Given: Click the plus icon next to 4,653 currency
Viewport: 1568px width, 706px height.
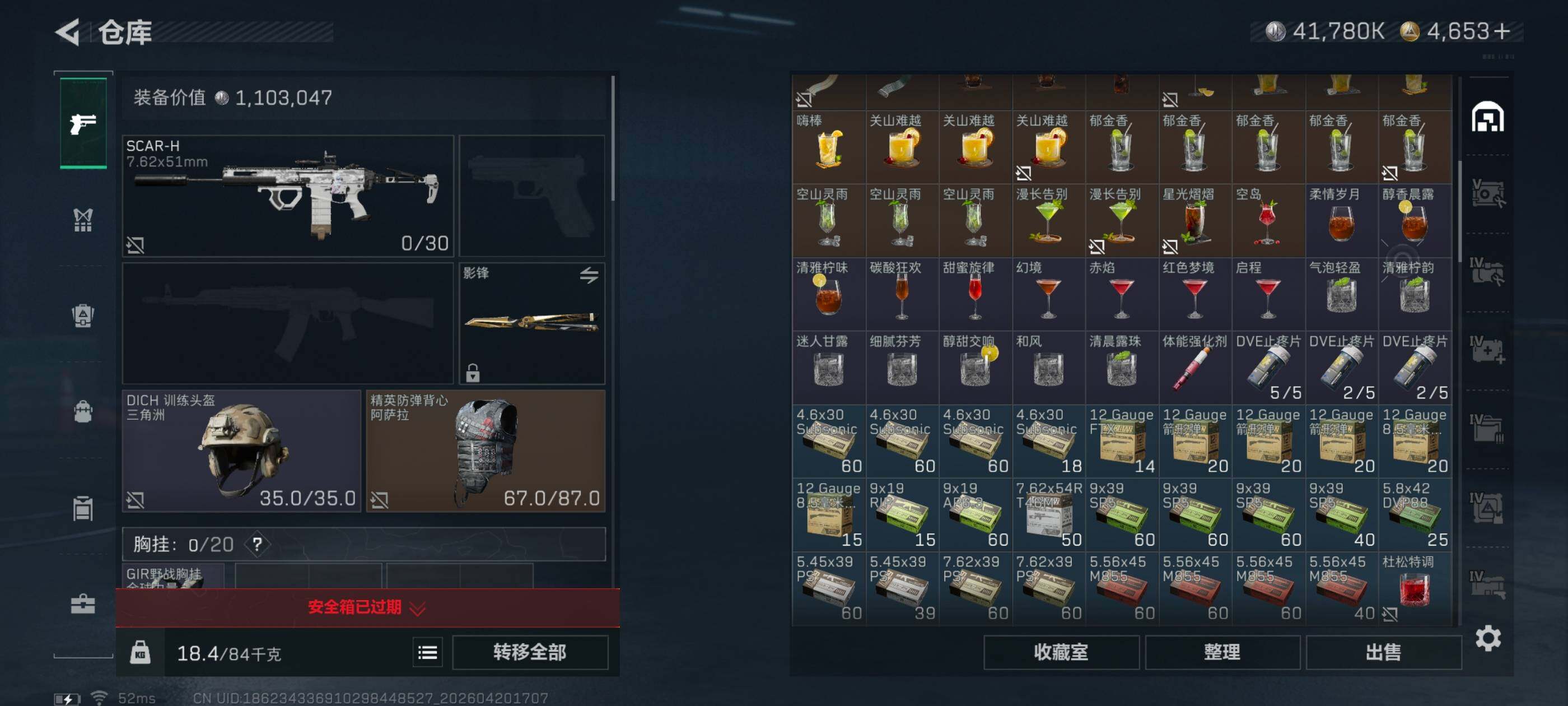Looking at the screenshot, I should point(1502,31).
